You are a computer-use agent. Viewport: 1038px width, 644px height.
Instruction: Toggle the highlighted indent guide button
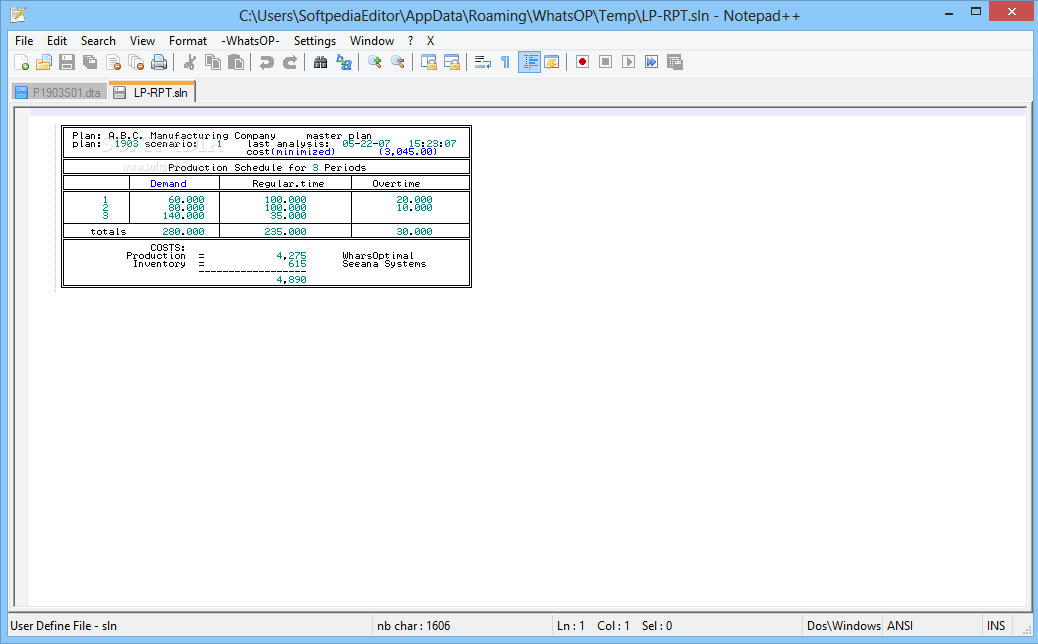(529, 62)
